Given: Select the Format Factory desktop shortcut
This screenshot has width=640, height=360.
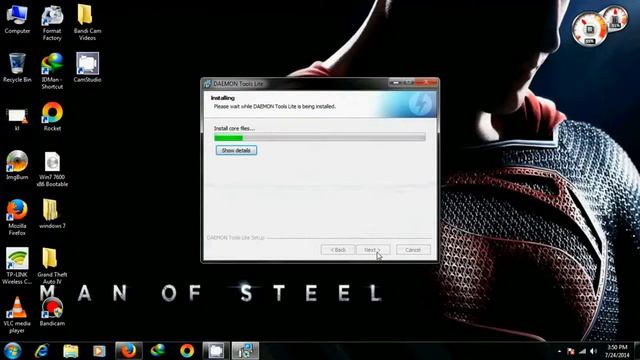Looking at the screenshot, I should [x=52, y=23].
